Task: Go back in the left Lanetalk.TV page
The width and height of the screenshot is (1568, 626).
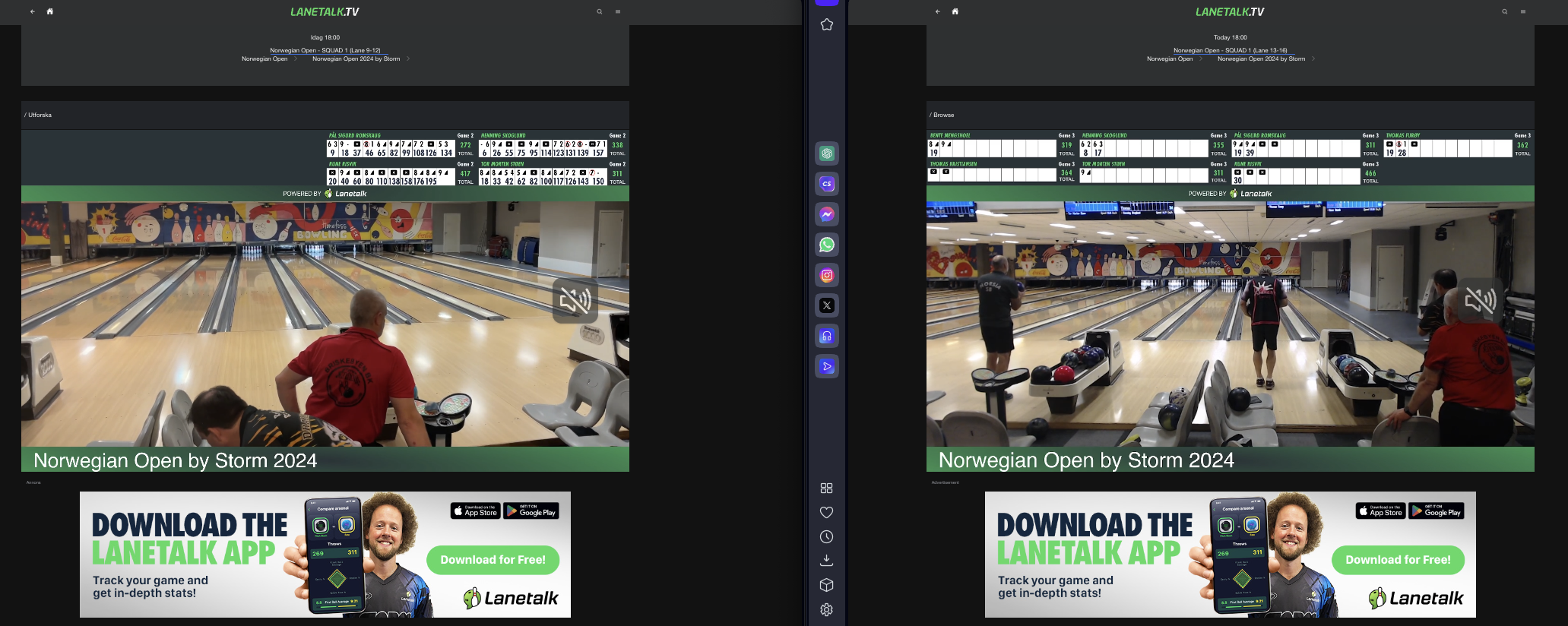Action: pyautogui.click(x=32, y=11)
